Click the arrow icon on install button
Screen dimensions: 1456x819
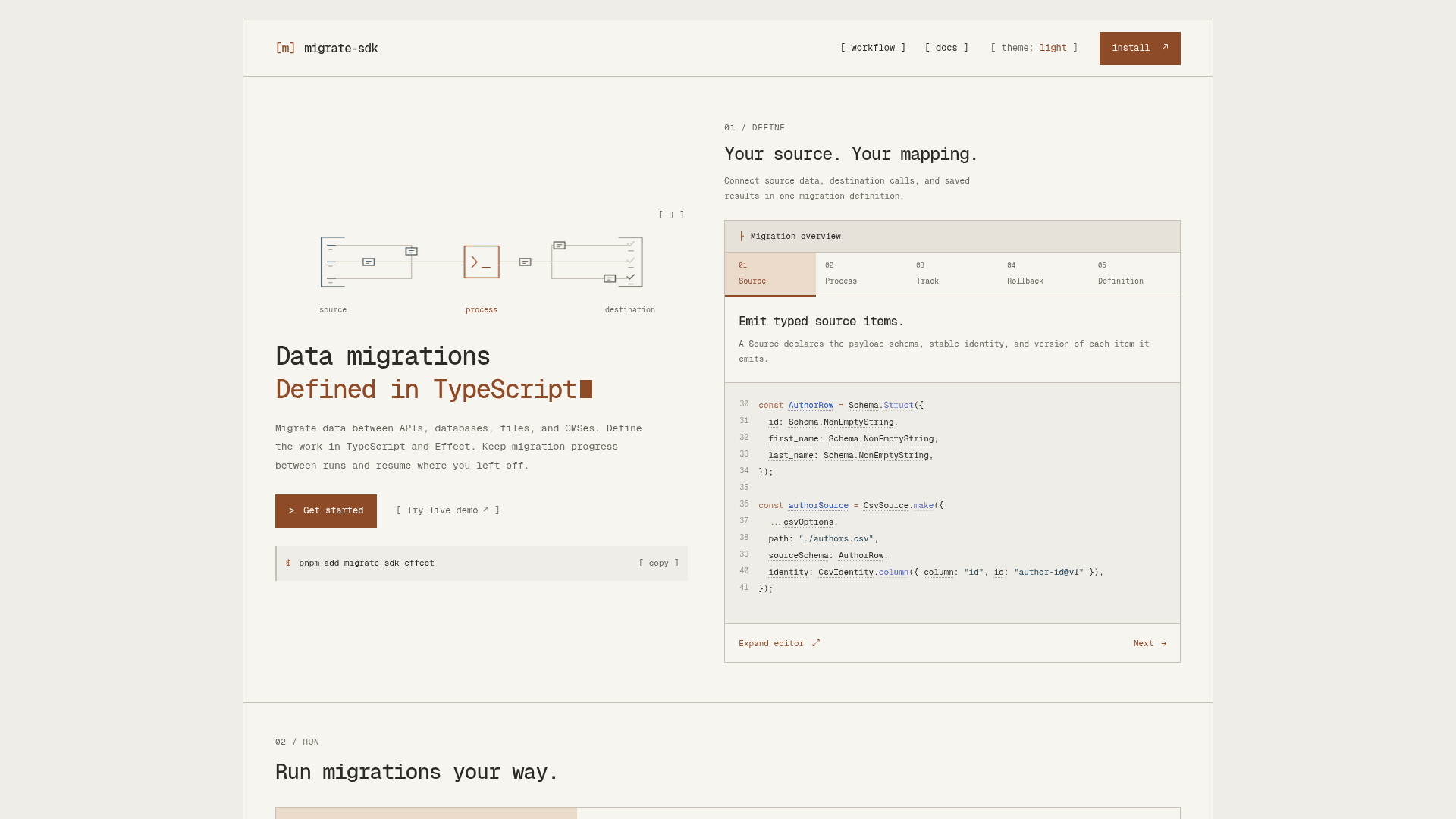(1166, 47)
